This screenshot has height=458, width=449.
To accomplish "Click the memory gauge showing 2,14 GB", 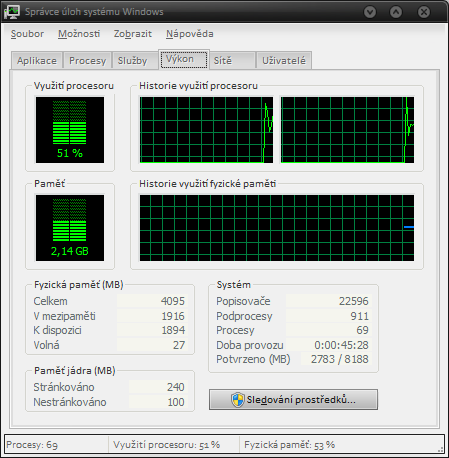I will (70, 228).
